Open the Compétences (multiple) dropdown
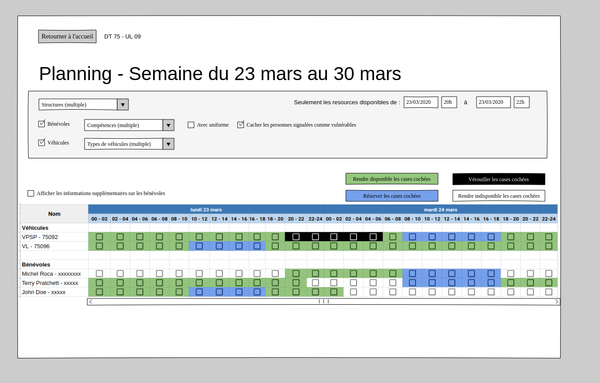 (129, 125)
